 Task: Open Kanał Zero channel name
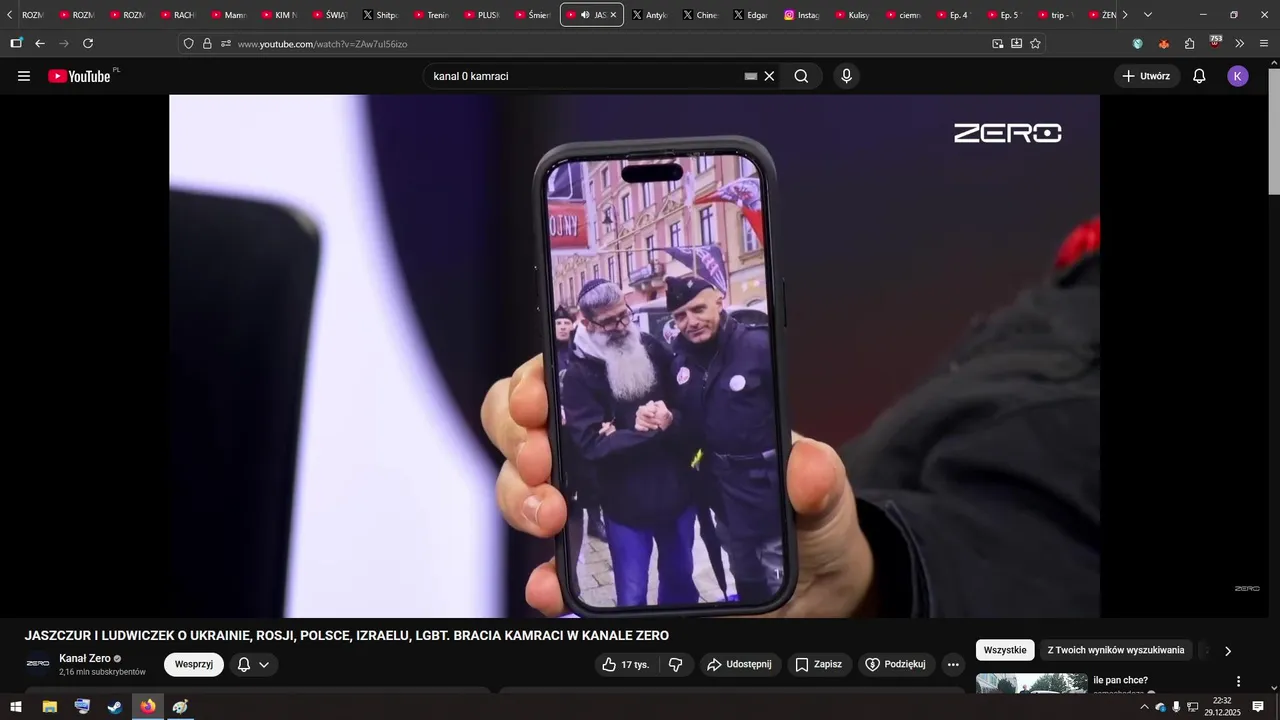[85, 658]
